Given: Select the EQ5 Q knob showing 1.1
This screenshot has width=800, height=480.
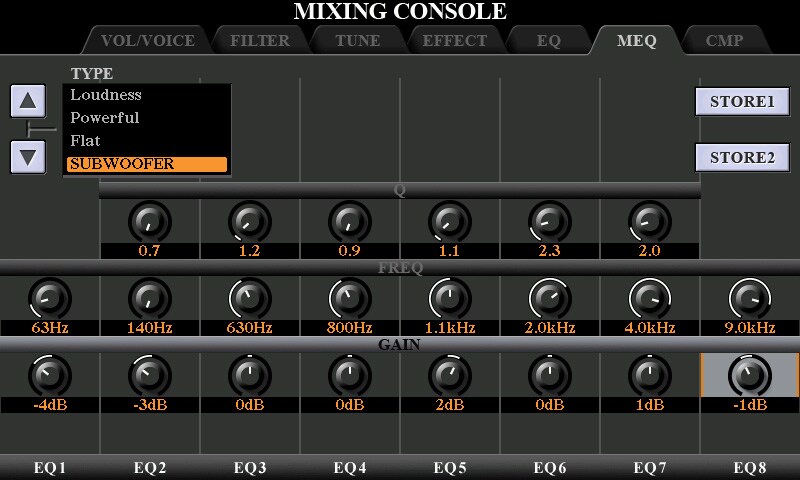Looking at the screenshot, I should (x=449, y=221).
